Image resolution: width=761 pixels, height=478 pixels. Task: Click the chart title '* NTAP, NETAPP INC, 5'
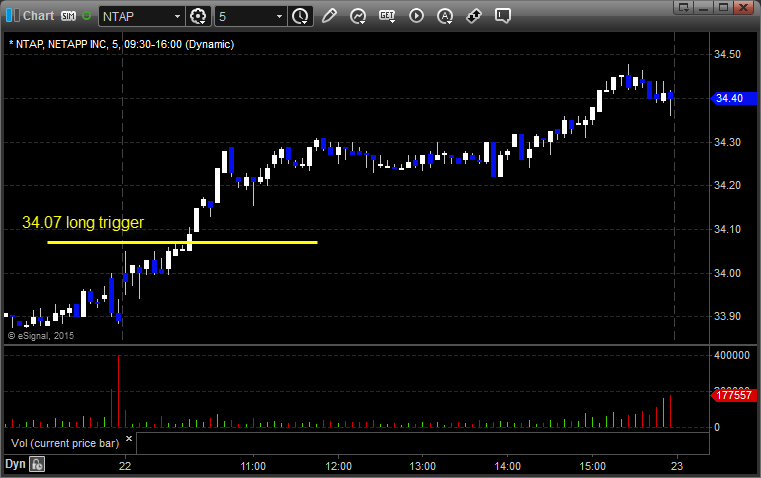click(64, 44)
